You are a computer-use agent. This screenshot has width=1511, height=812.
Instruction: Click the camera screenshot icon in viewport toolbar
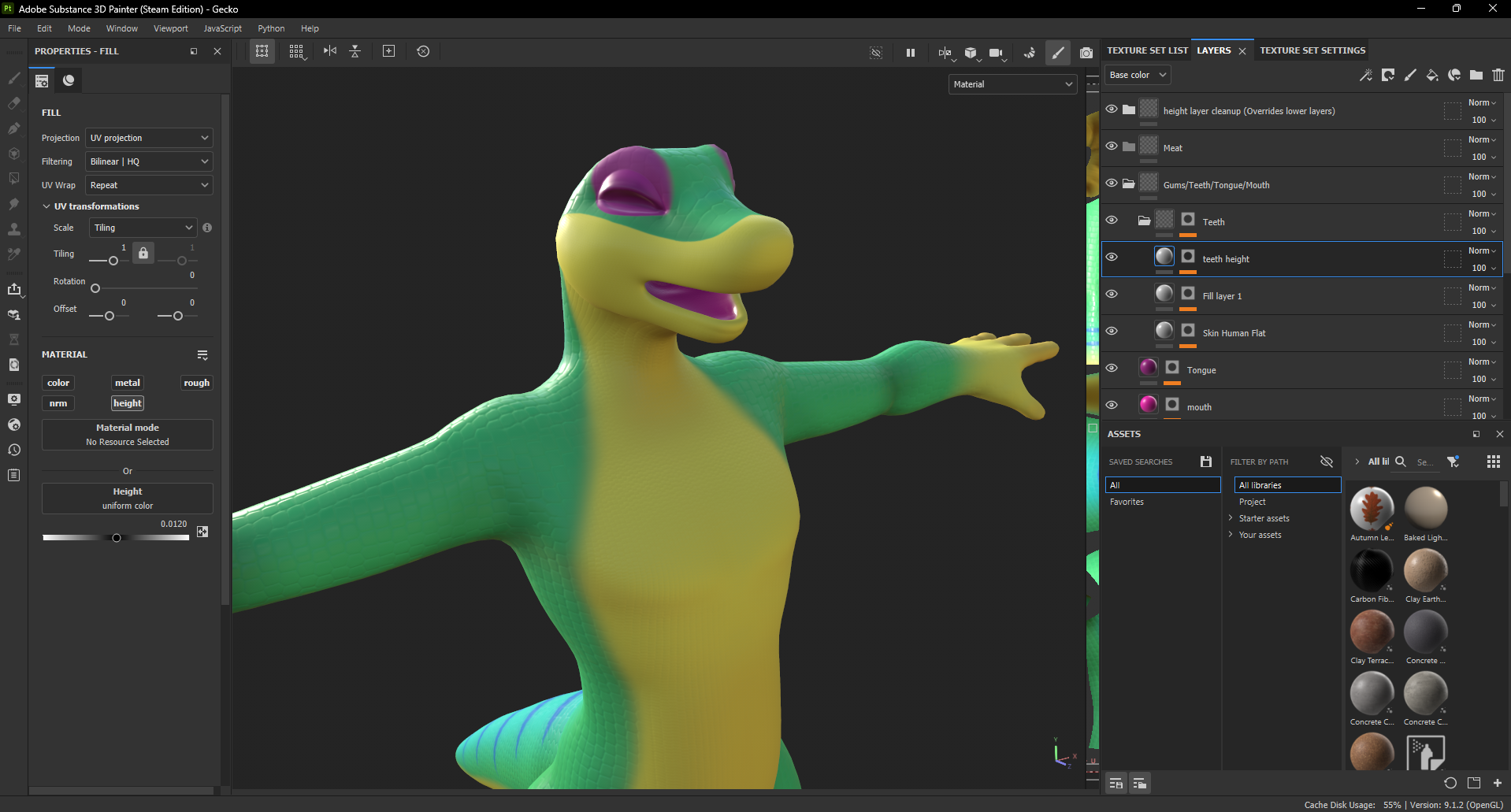pos(1086,53)
